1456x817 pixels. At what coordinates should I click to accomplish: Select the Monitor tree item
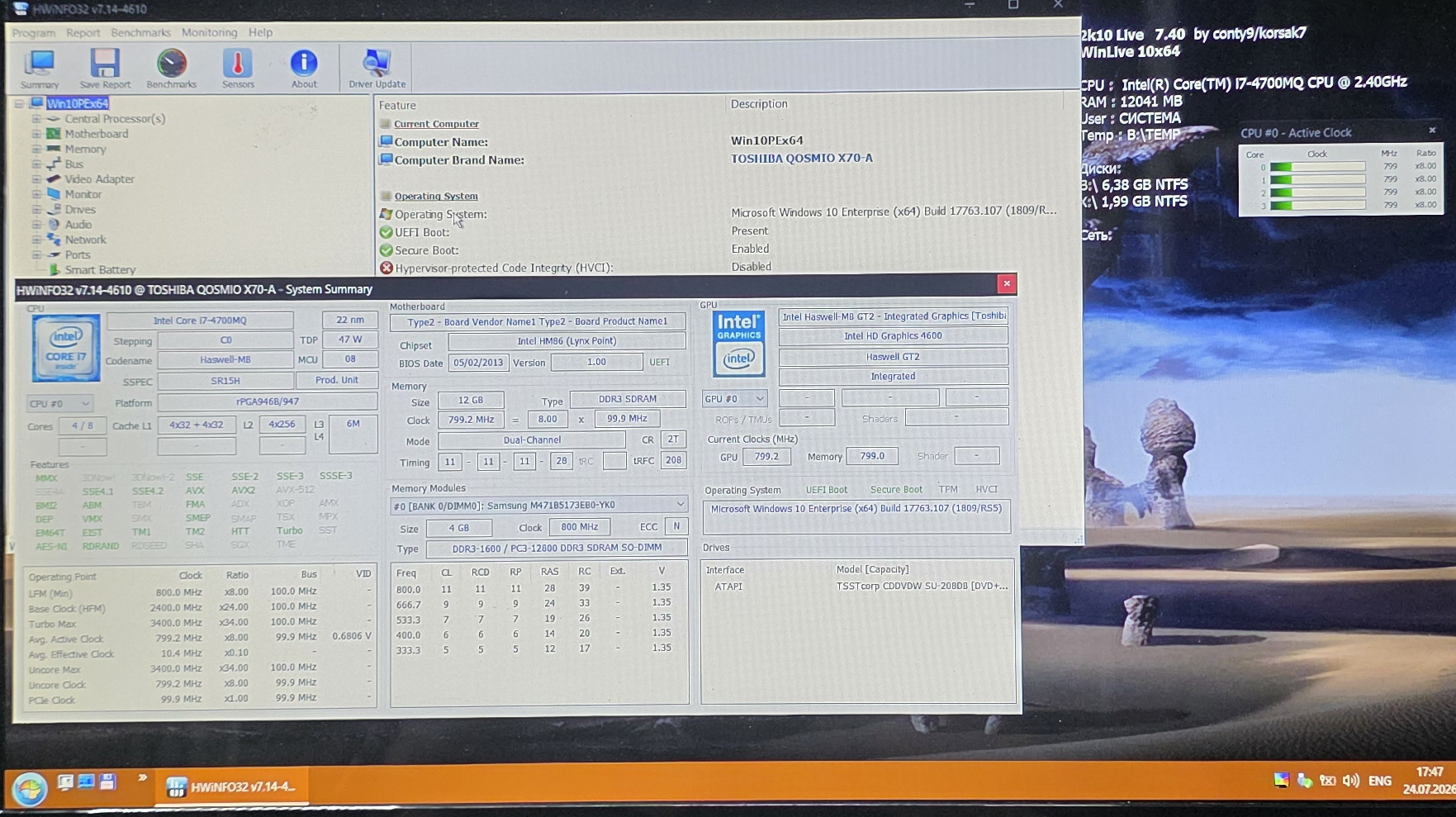(x=83, y=194)
